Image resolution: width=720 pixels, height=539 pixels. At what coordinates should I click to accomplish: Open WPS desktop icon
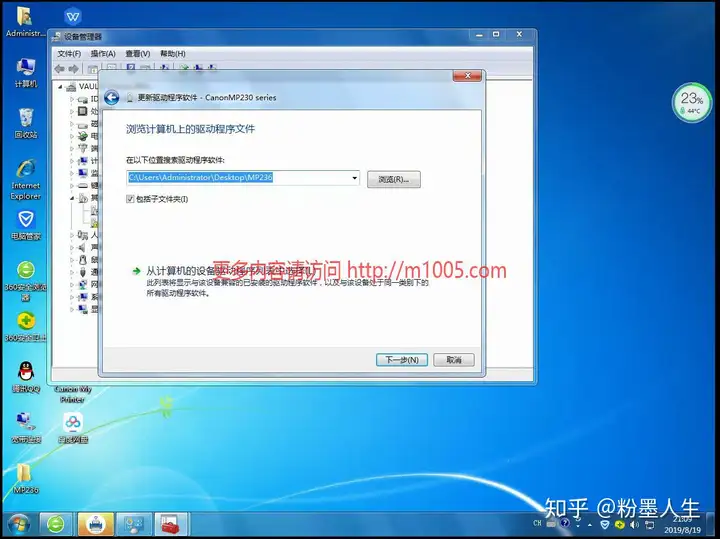click(x=73, y=17)
